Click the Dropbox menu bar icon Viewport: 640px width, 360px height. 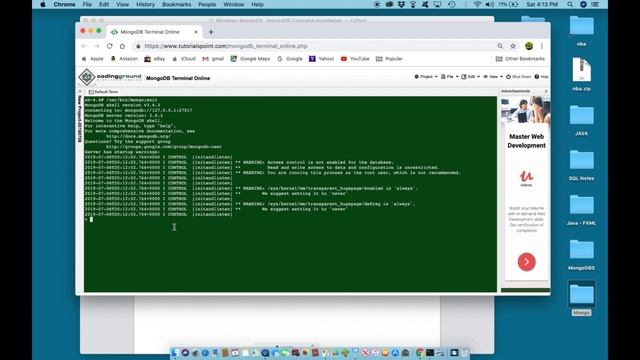pyautogui.click(x=401, y=4)
